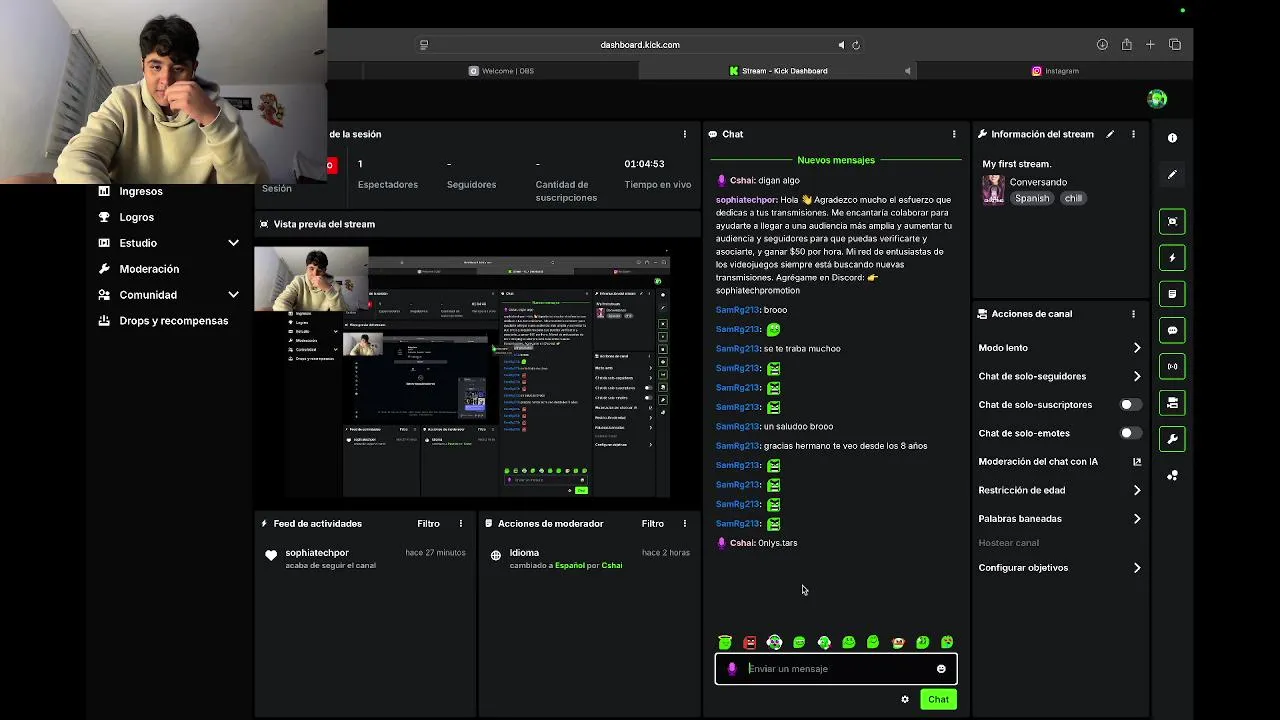Click the three-dots cluster icon at rail bottom
This screenshot has height=720, width=1280.
(x=1172, y=475)
